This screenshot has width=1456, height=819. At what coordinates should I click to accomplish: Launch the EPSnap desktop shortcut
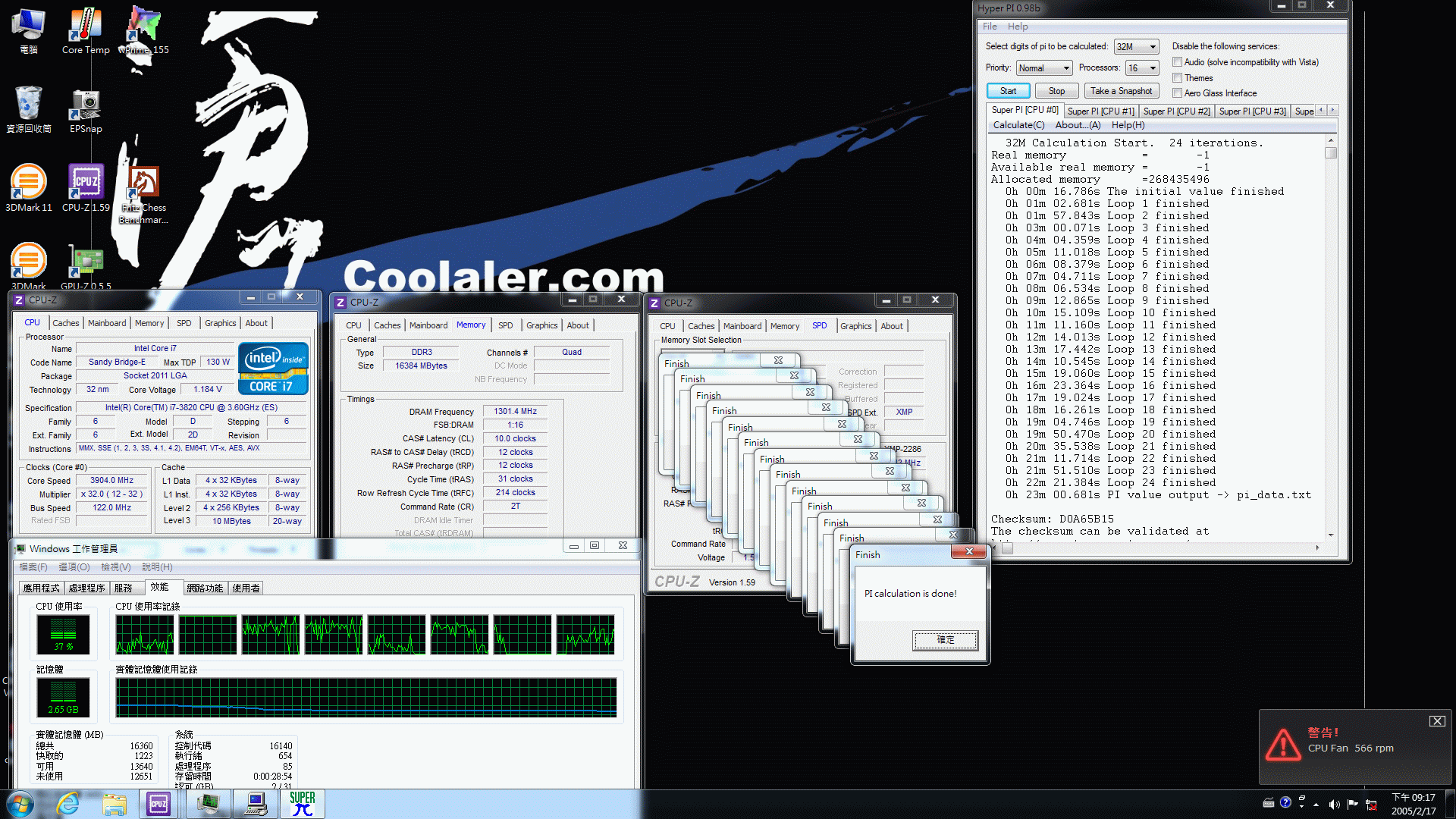point(86,110)
